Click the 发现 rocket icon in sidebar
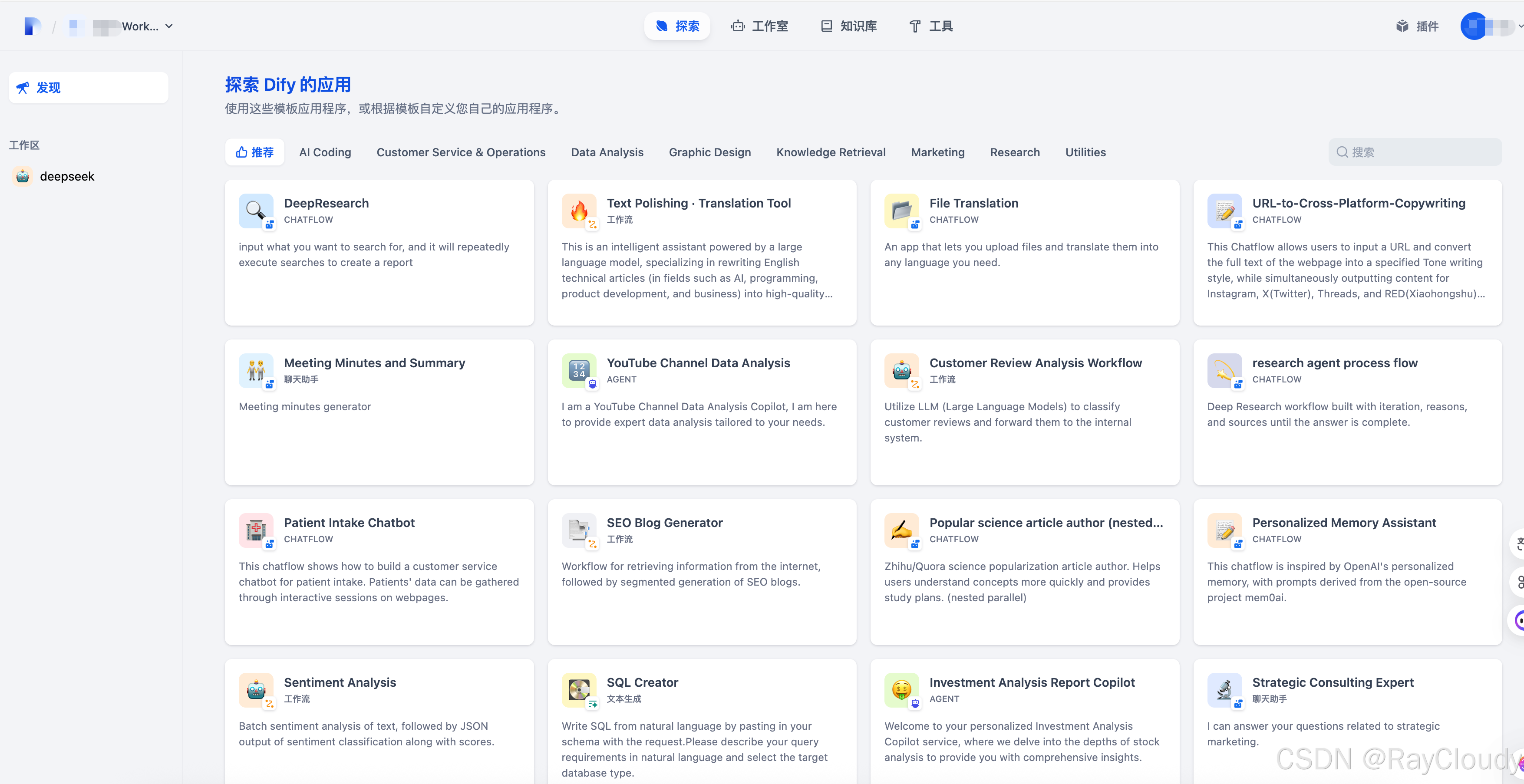This screenshot has width=1524, height=784. (23, 88)
